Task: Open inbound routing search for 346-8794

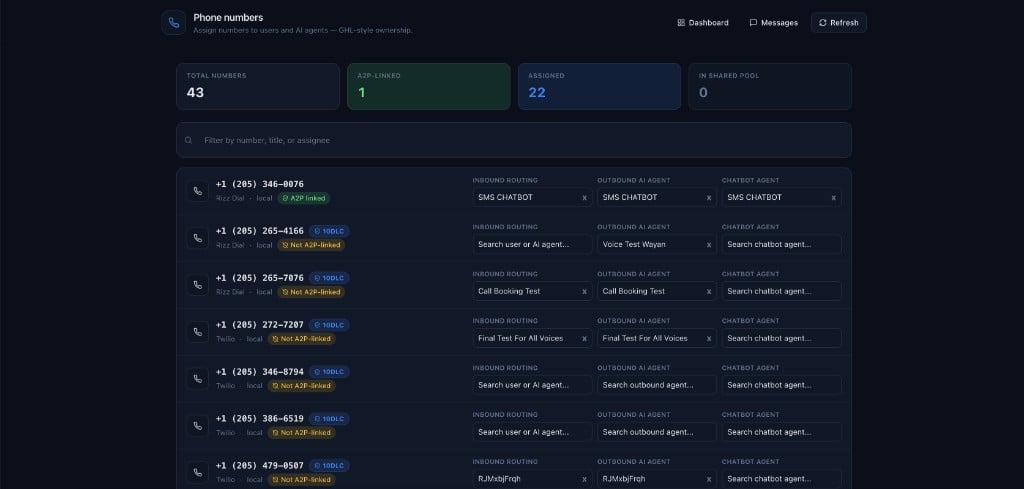Action: click(532, 385)
